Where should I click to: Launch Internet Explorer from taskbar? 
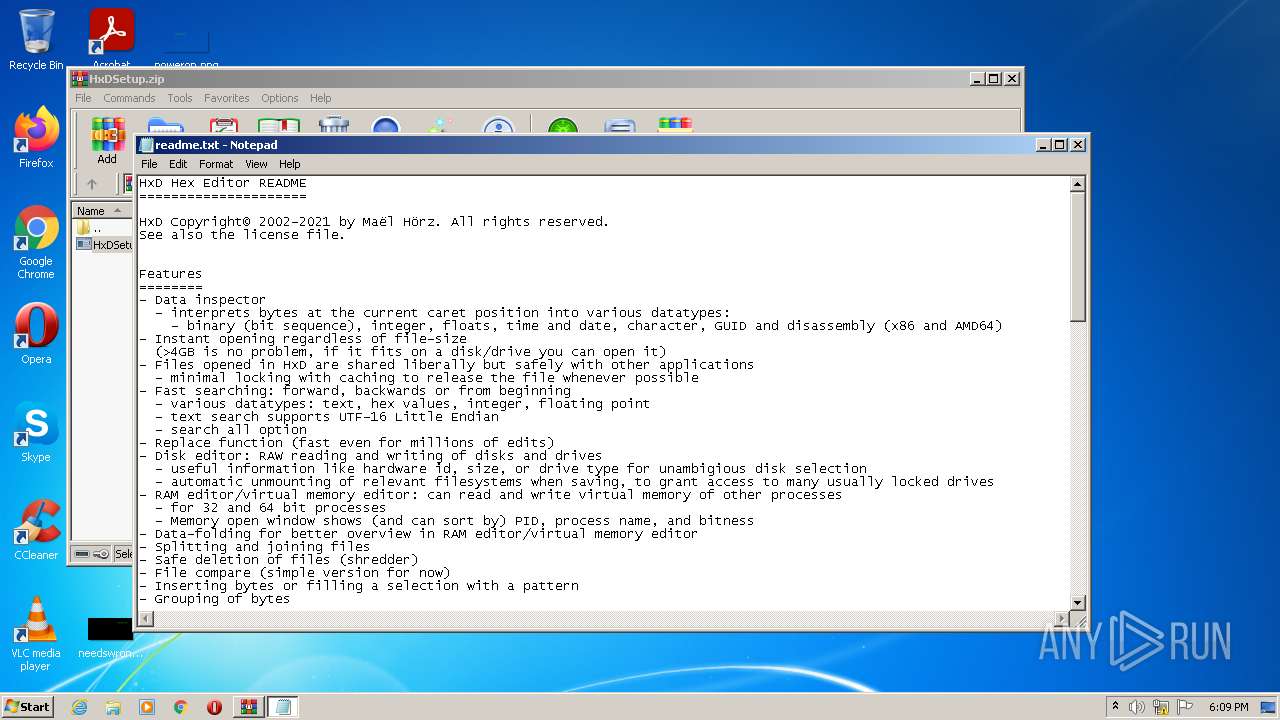click(x=79, y=707)
